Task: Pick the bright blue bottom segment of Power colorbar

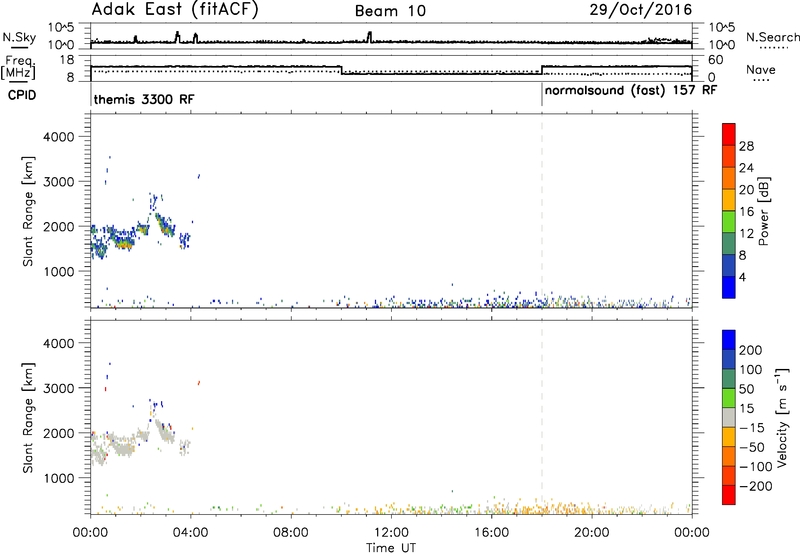Action: [x=729, y=287]
